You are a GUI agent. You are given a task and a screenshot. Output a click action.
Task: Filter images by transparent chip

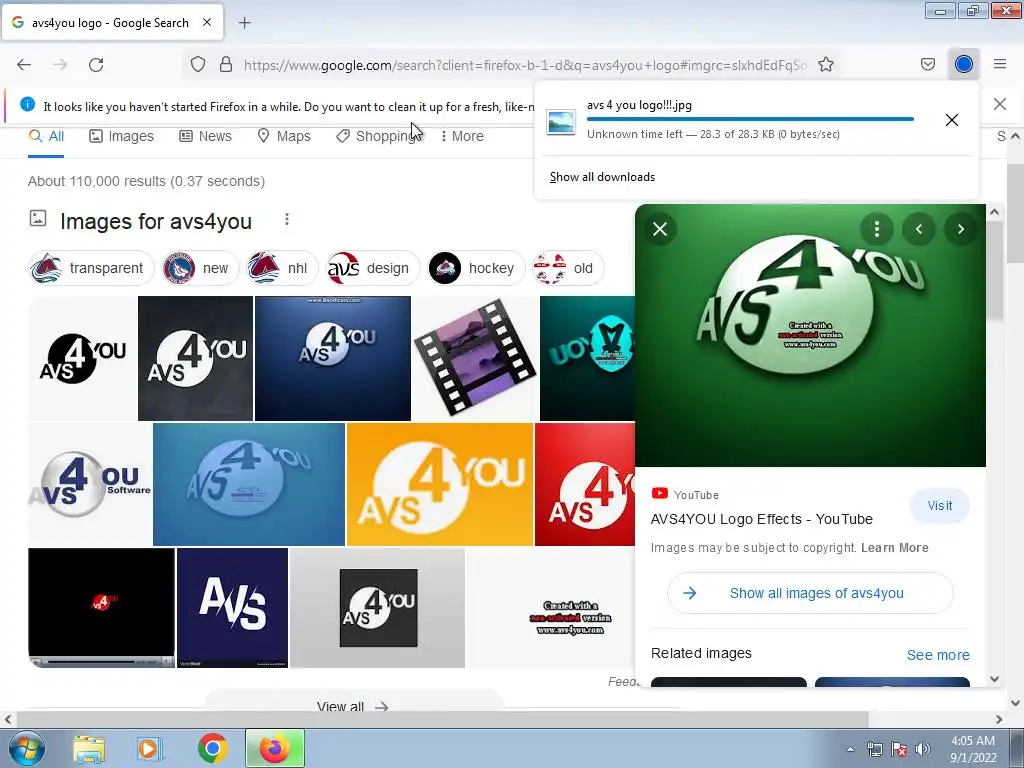click(91, 268)
